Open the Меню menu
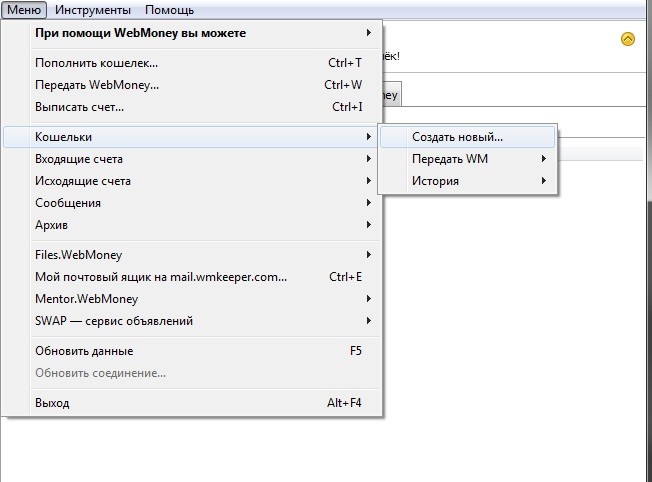This screenshot has height=482, width=652. 24,10
